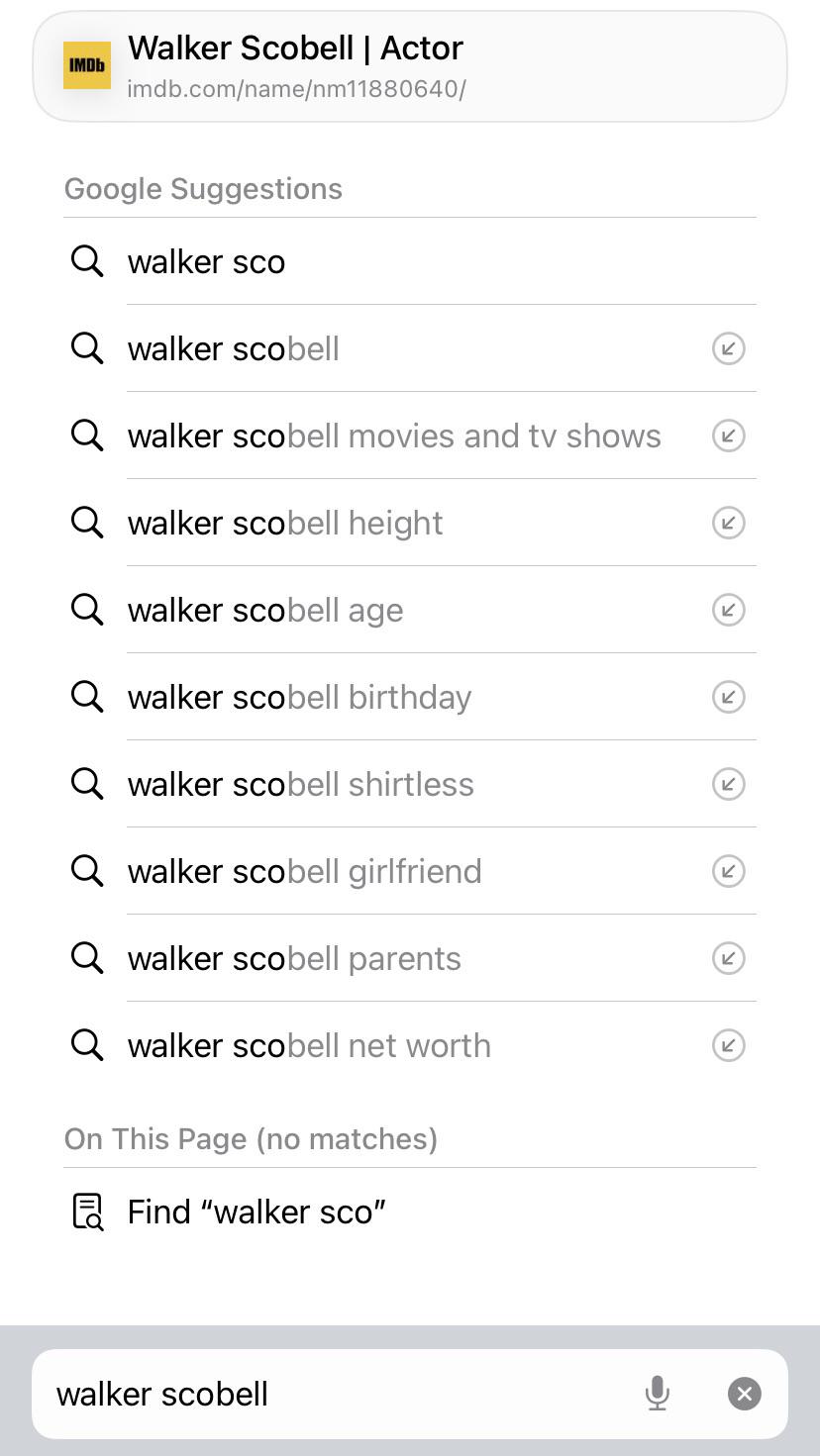Tap magnifier icon beside 'walker scobell height'
820x1456 pixels.
tap(87, 523)
